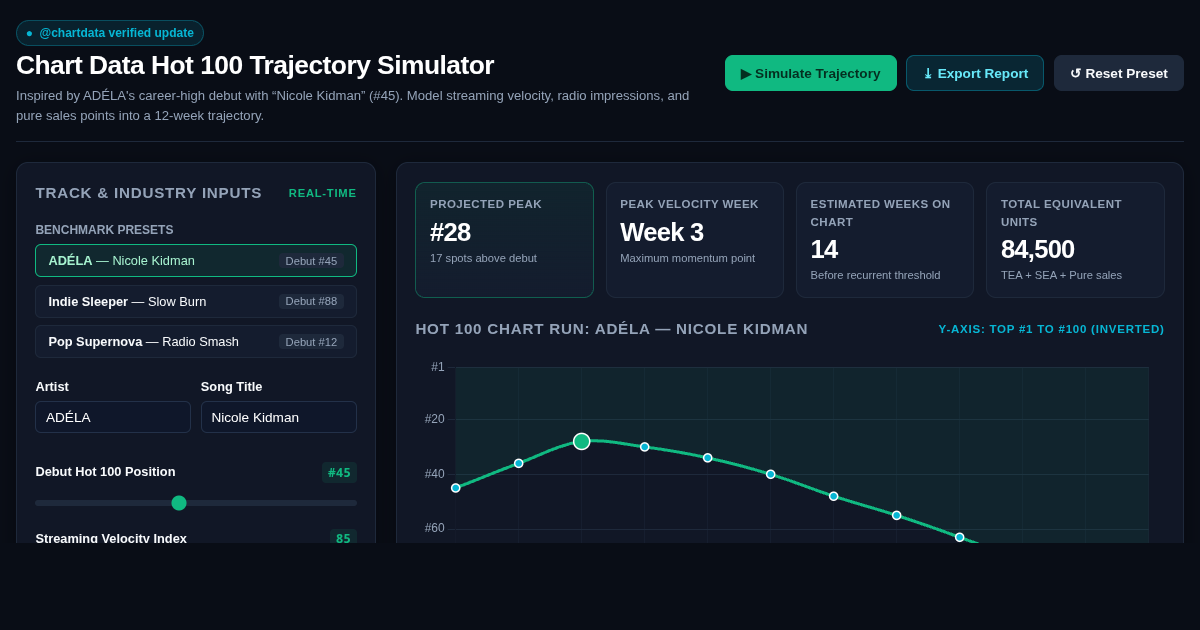Open the Projected Peak #28 card
1200x630 pixels.
(x=504, y=240)
